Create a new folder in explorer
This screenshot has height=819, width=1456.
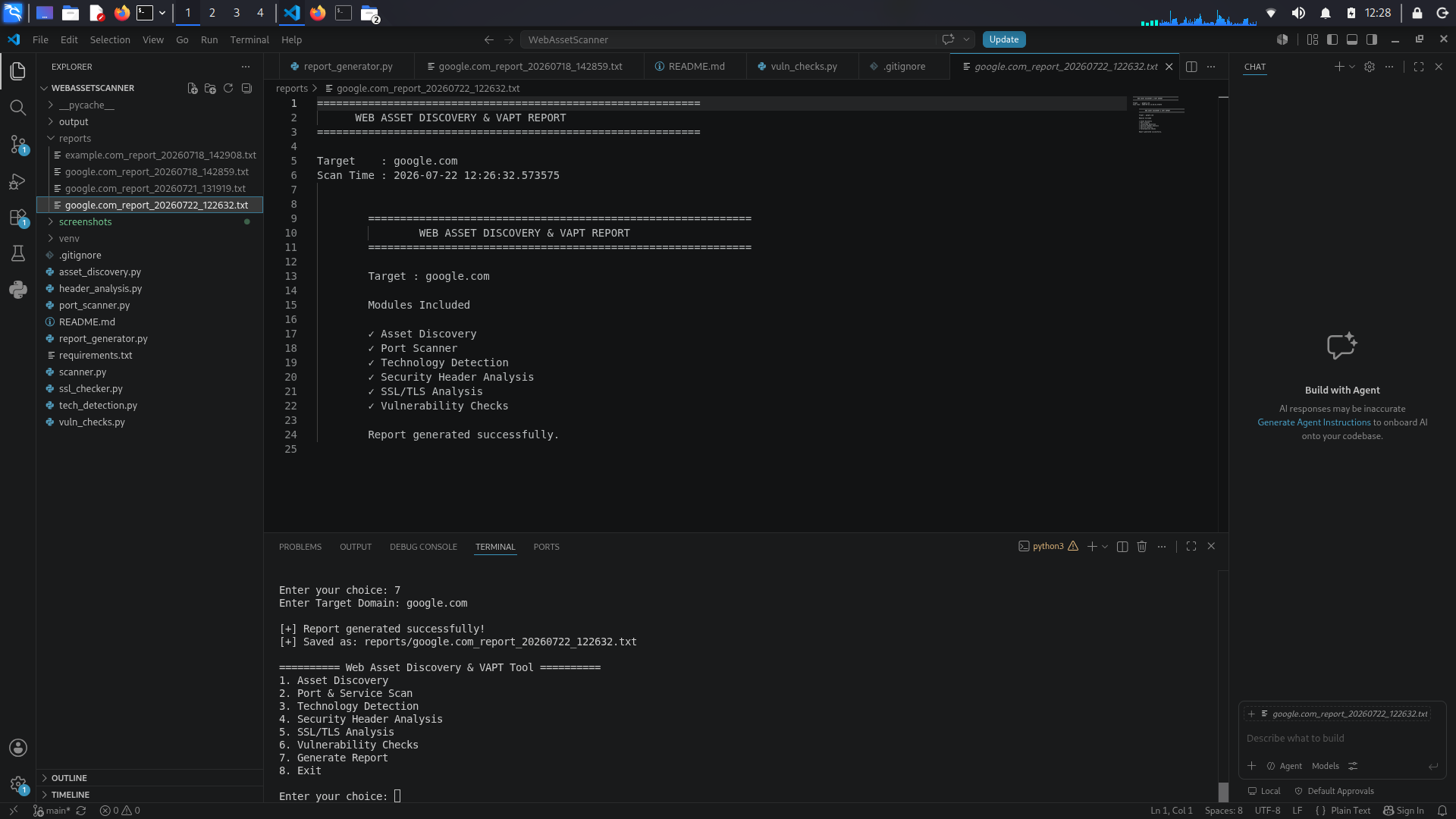(210, 88)
